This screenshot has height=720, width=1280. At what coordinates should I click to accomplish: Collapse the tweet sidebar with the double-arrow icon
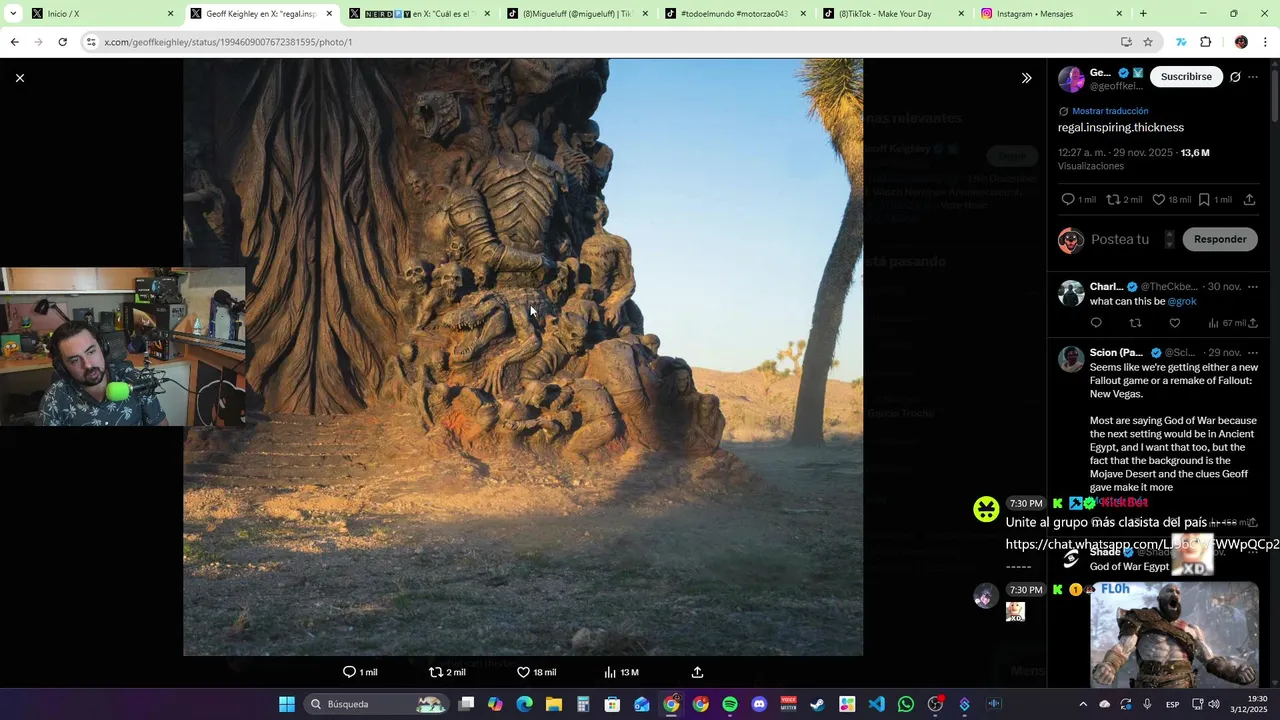click(x=1026, y=78)
